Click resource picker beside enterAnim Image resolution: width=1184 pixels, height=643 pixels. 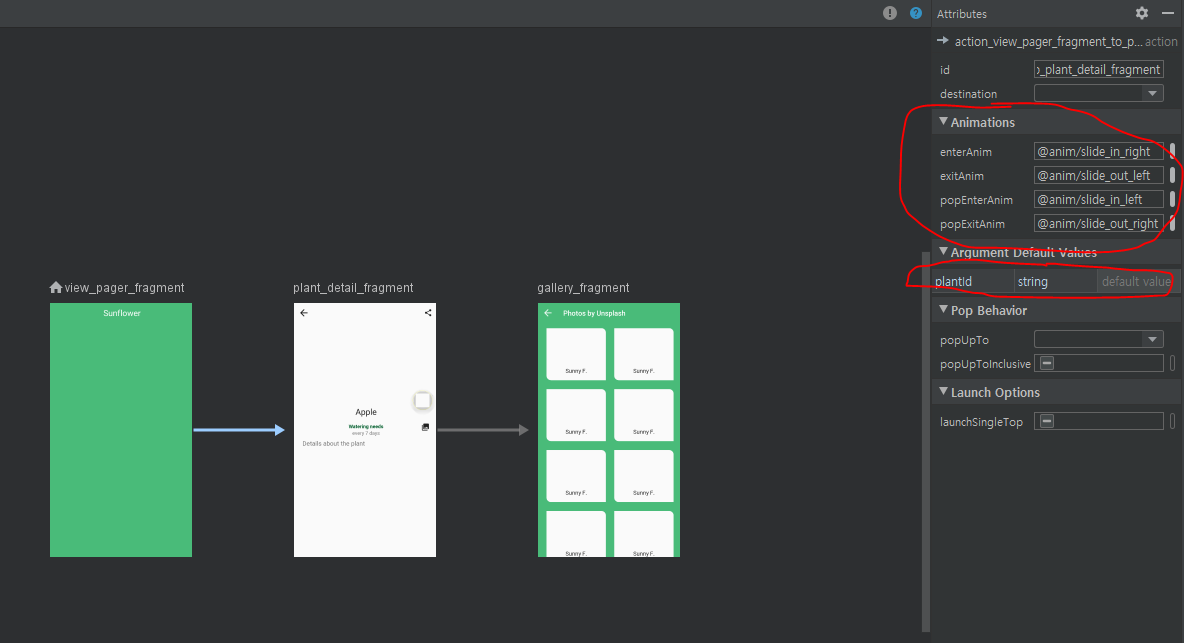[x=1172, y=151]
